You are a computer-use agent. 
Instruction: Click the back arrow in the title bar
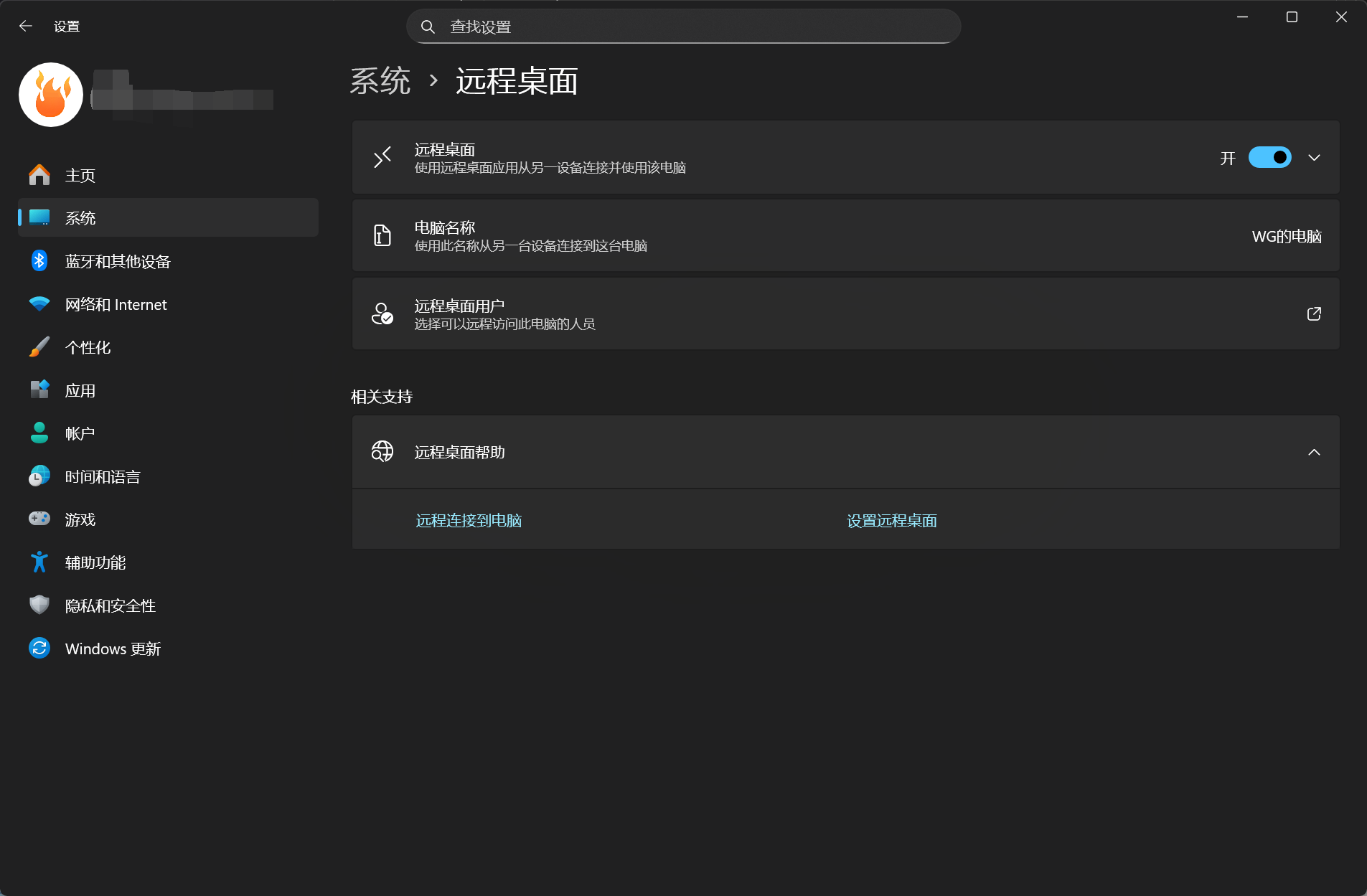click(26, 27)
